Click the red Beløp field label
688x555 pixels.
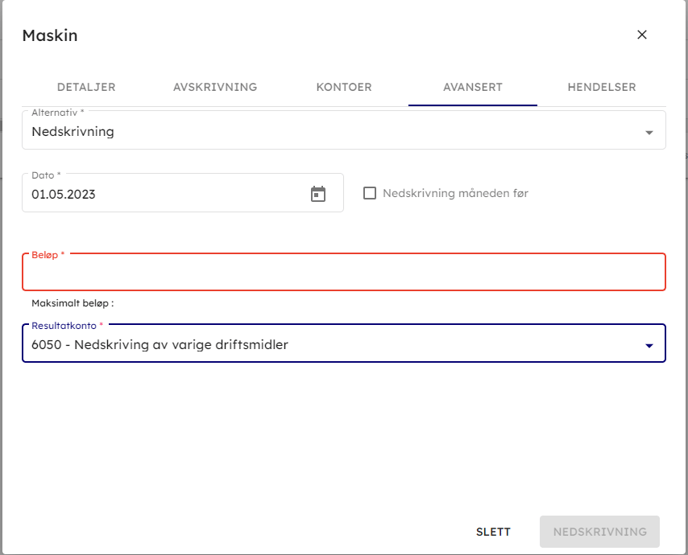point(47,255)
